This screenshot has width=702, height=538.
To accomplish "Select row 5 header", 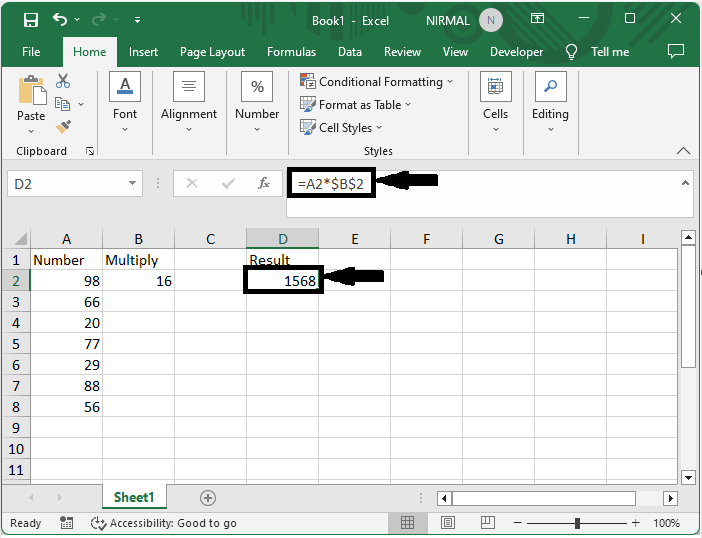I will [16, 344].
